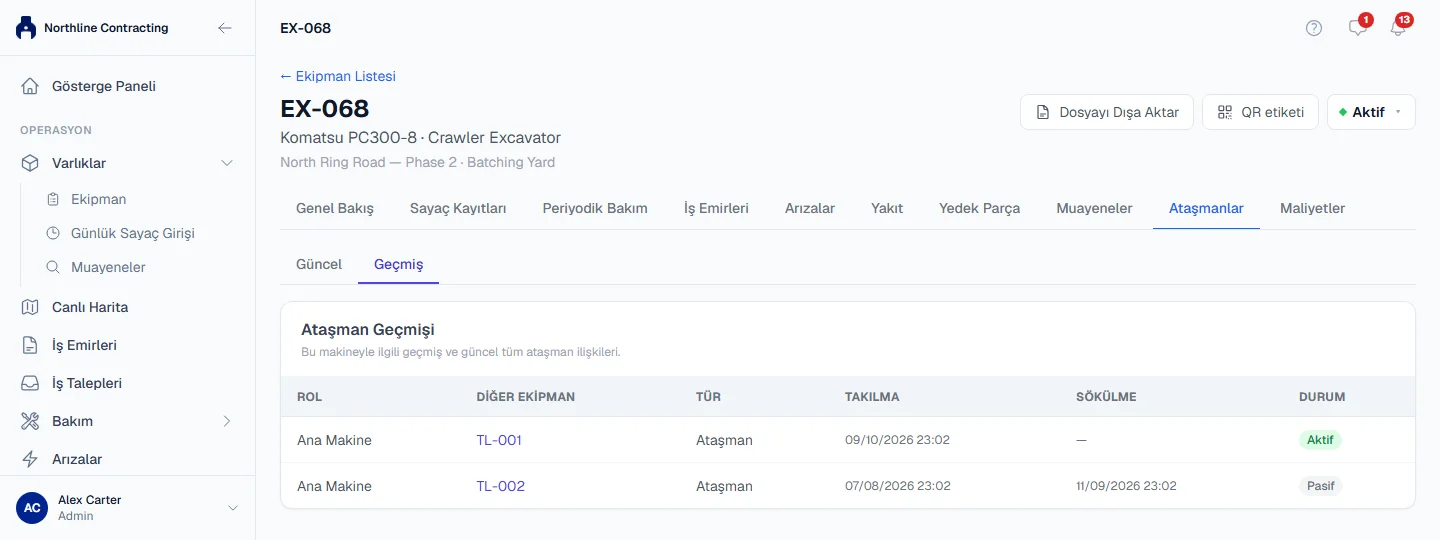
Task: Click the DURUM column header
Action: point(1322,397)
